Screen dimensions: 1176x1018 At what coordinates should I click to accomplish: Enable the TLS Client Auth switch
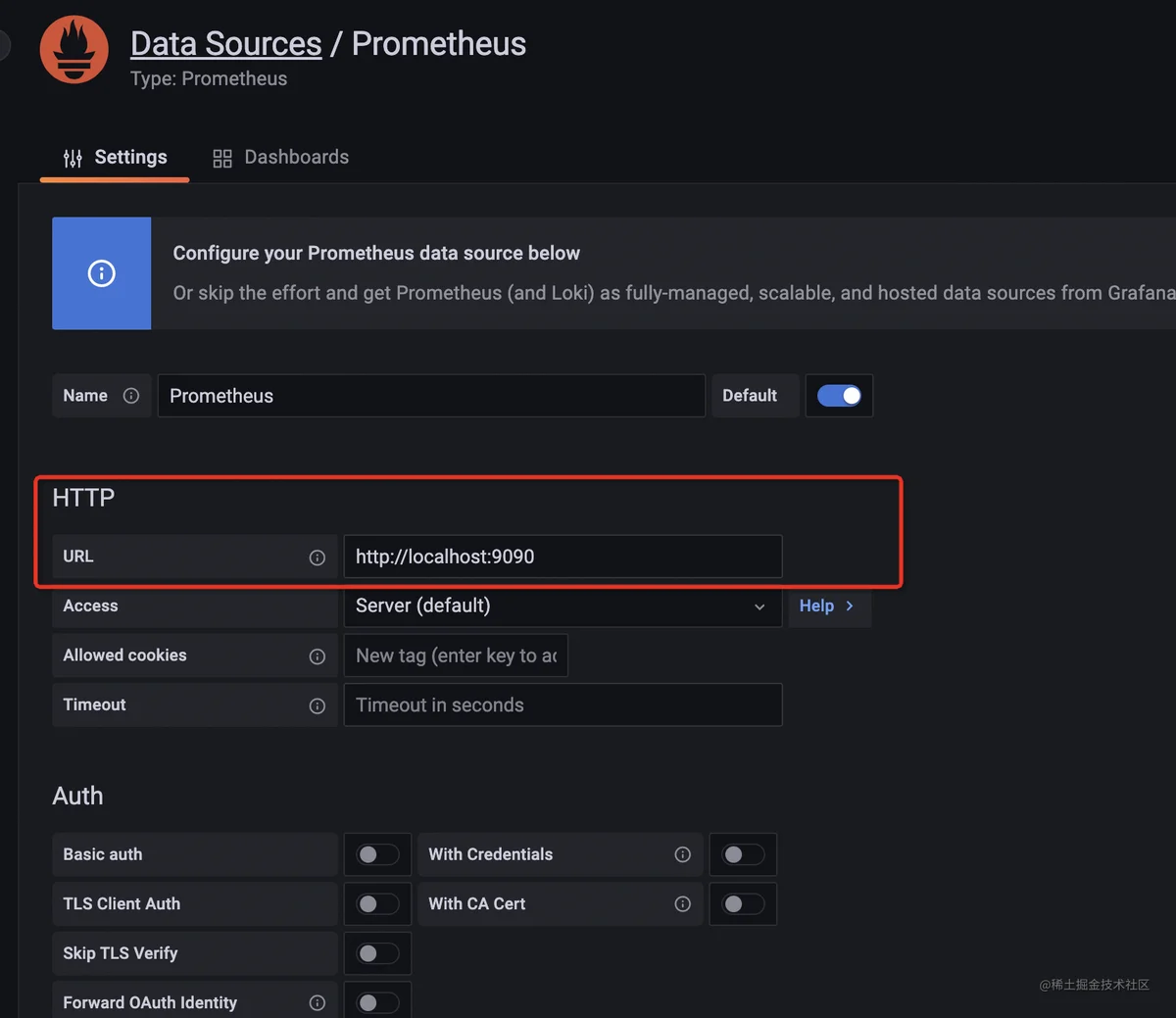(x=377, y=904)
